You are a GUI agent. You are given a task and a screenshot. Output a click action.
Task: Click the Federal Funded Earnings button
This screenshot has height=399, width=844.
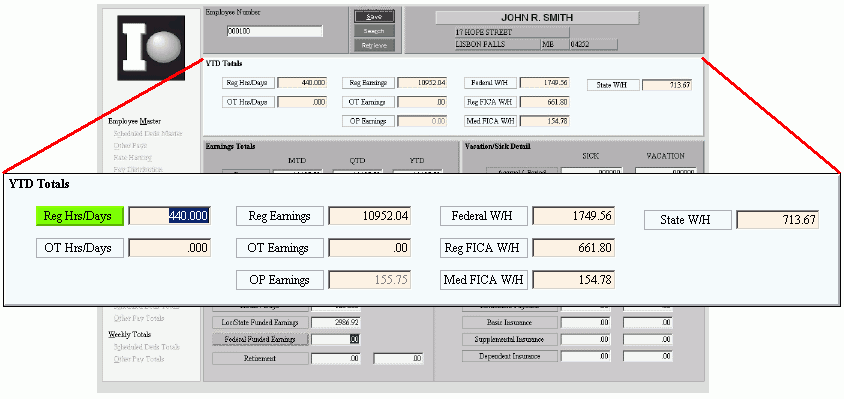tap(260, 339)
